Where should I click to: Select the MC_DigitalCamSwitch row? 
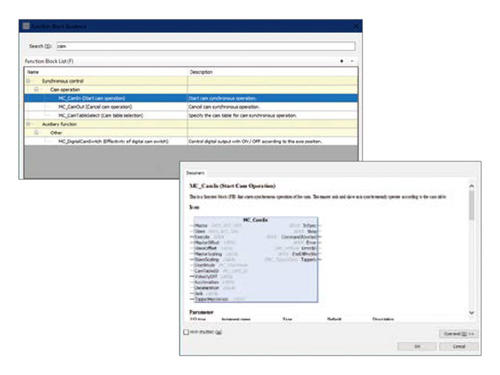click(x=191, y=141)
